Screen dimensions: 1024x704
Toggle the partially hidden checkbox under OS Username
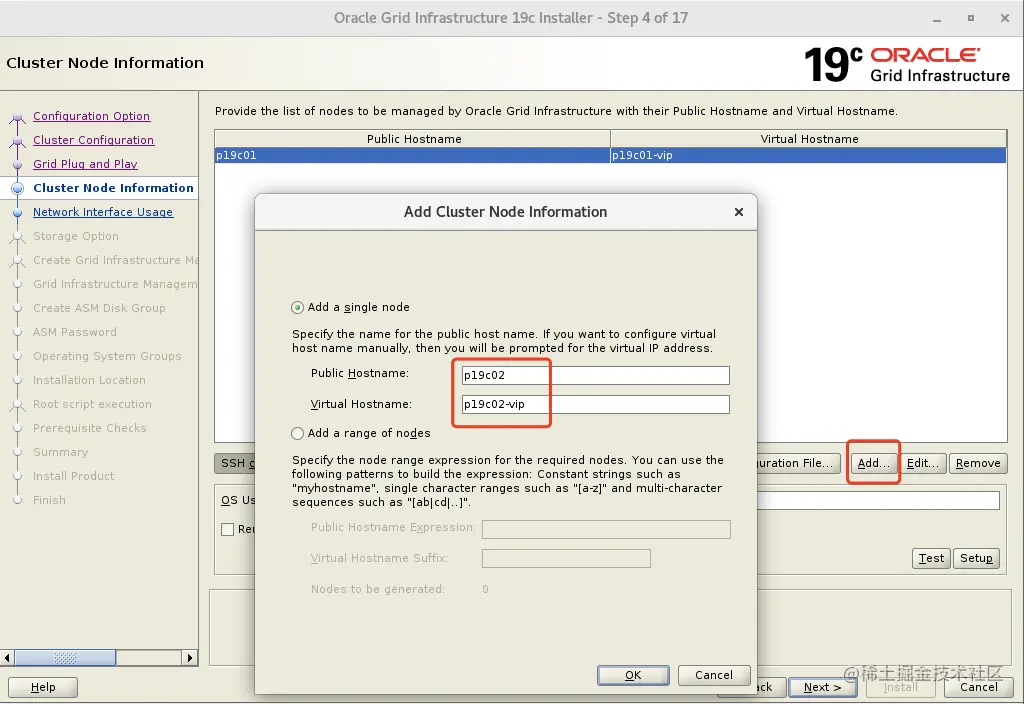[227, 530]
